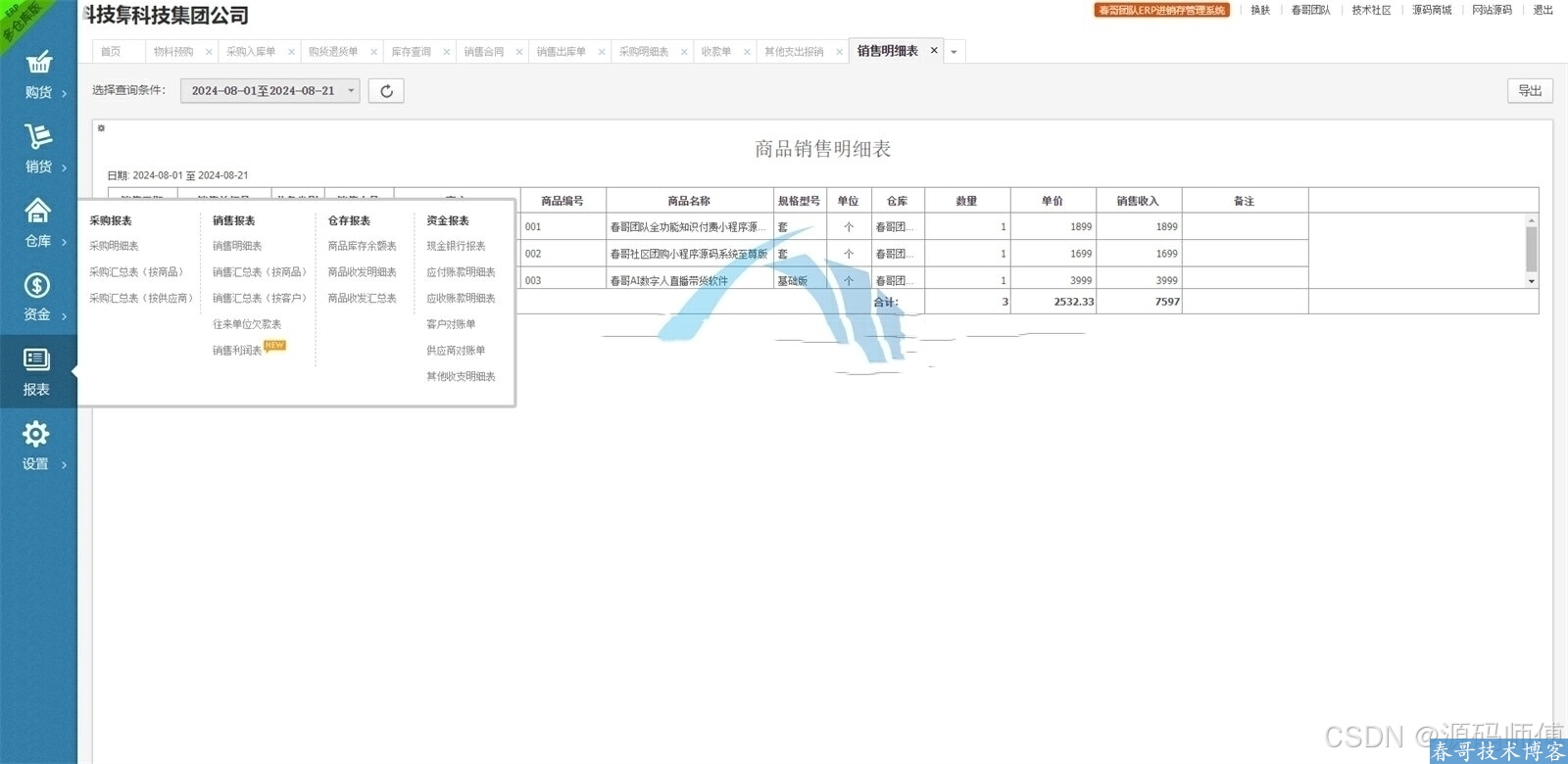The width and height of the screenshot is (1568, 764).
Task: Open 销售明细表 in reports menu
Action: pos(237,246)
